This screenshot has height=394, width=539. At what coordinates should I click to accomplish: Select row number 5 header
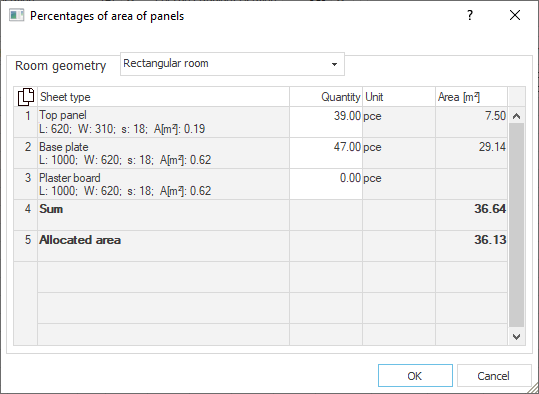25,246
